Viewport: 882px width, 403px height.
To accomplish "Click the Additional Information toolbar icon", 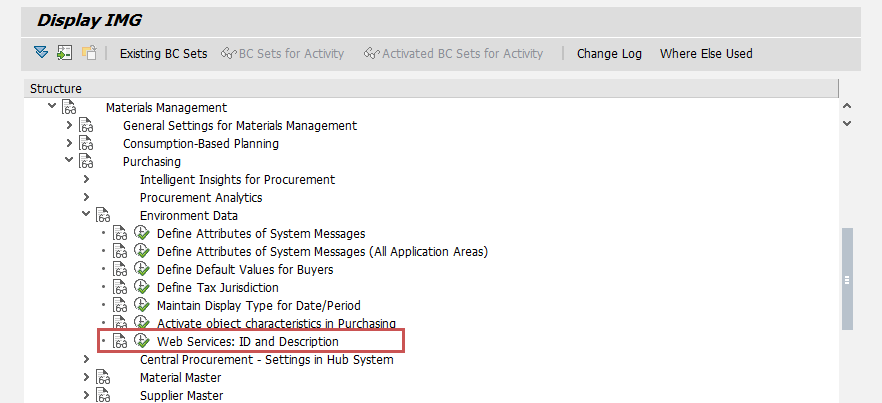I will 89,53.
